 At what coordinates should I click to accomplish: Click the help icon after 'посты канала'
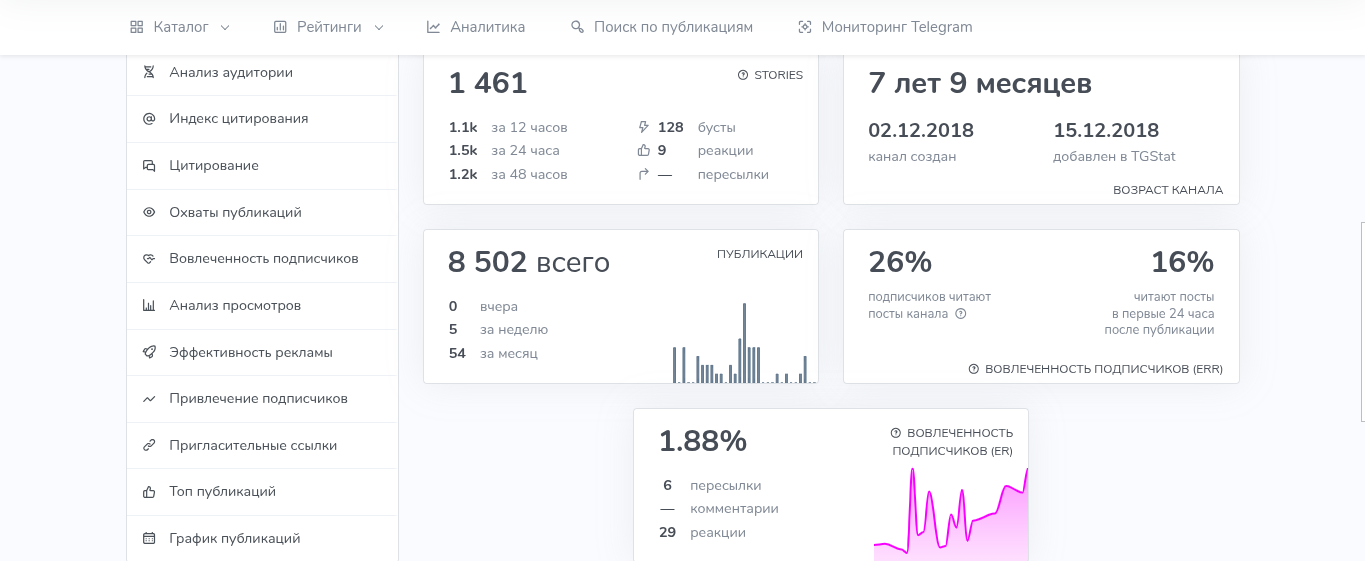pos(961,314)
